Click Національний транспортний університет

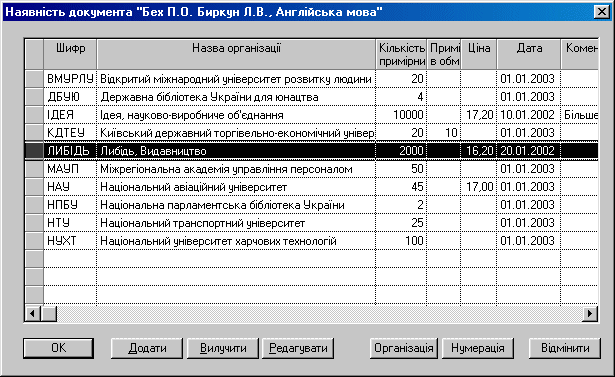236,223
